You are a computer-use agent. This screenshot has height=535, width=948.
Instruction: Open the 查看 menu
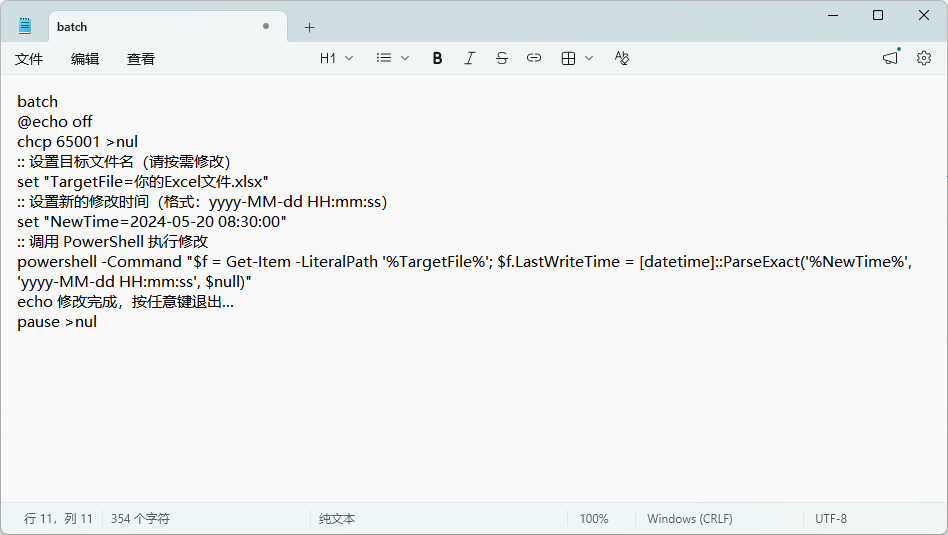tap(140, 59)
